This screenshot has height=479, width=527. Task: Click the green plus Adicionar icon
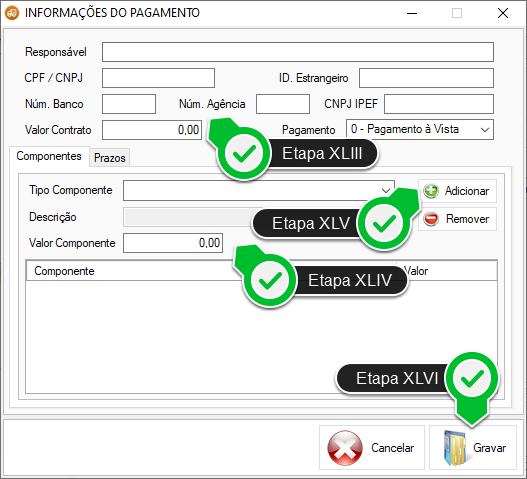click(431, 191)
